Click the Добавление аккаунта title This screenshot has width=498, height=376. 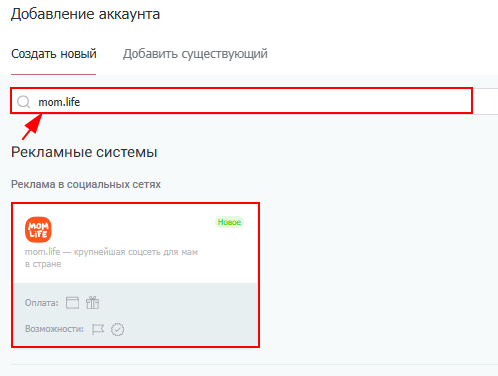85,14
